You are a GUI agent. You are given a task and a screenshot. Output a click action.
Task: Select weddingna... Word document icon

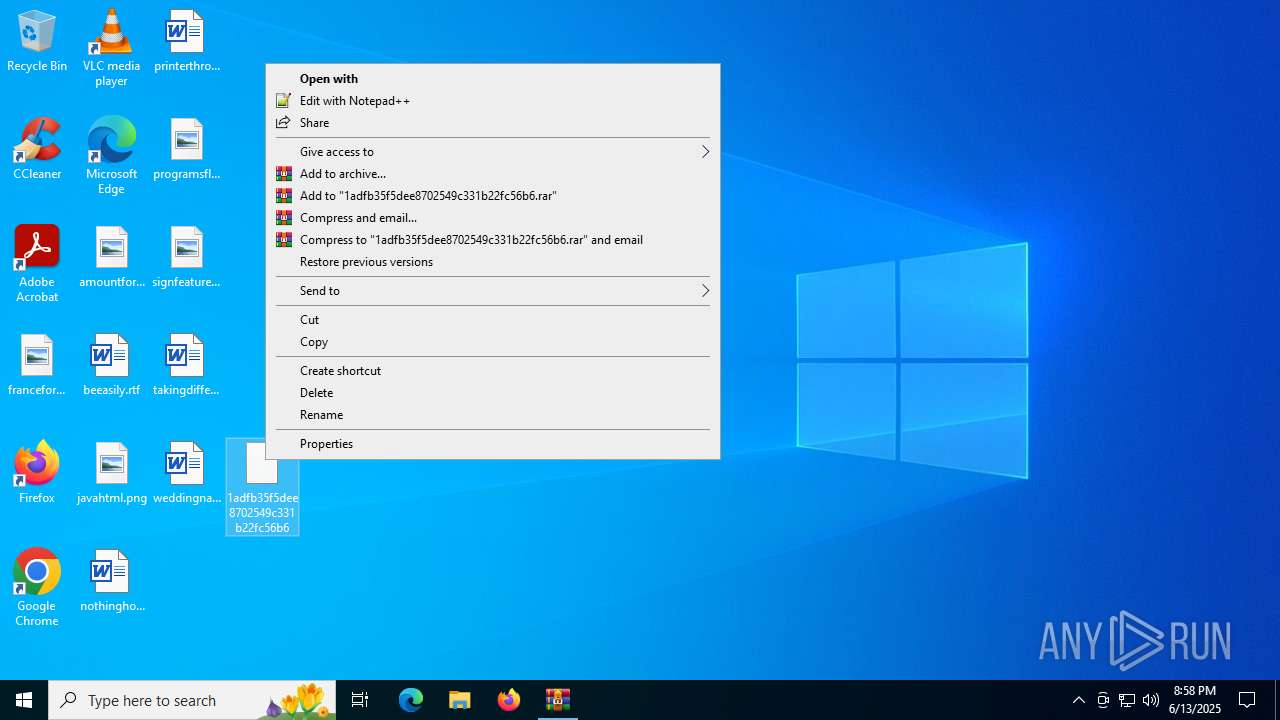point(186,474)
